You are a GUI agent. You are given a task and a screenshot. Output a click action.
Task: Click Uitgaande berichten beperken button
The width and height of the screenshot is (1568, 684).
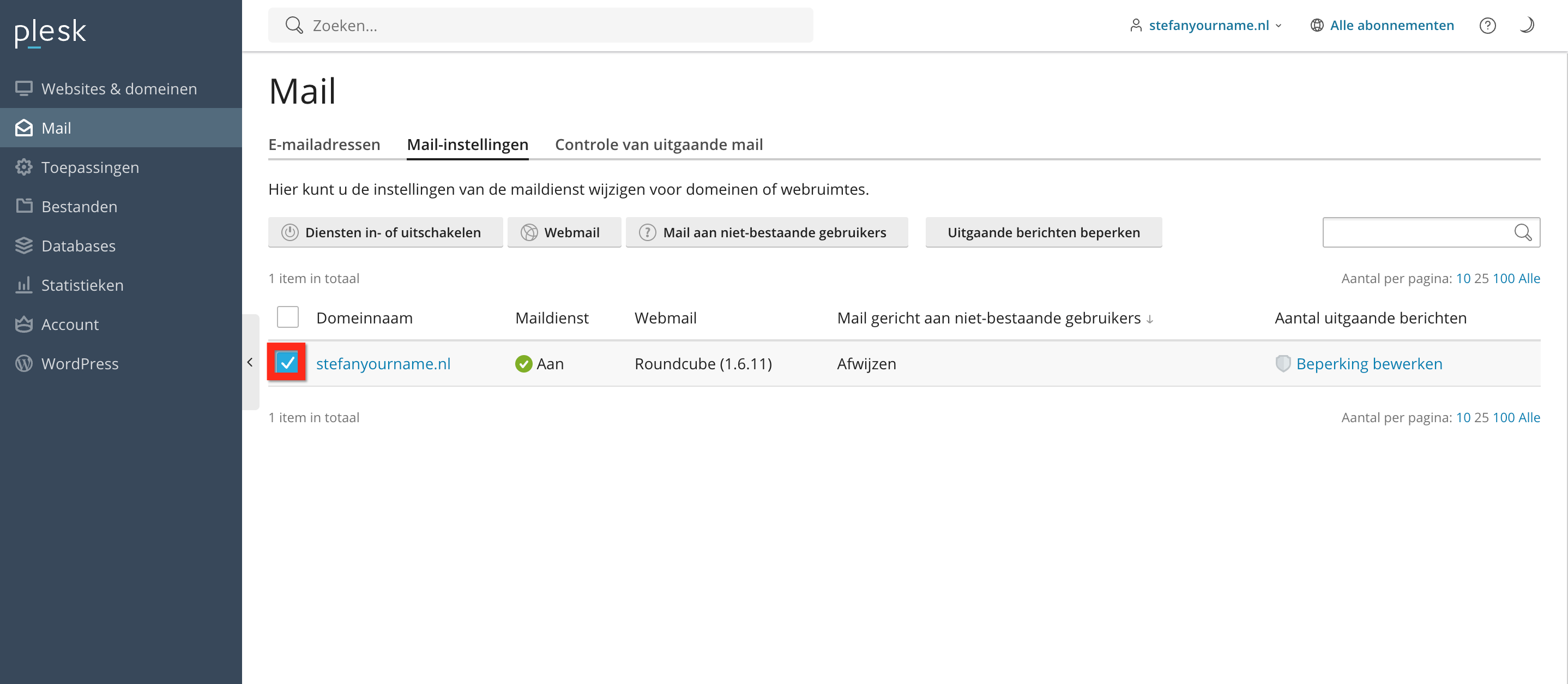1044,232
